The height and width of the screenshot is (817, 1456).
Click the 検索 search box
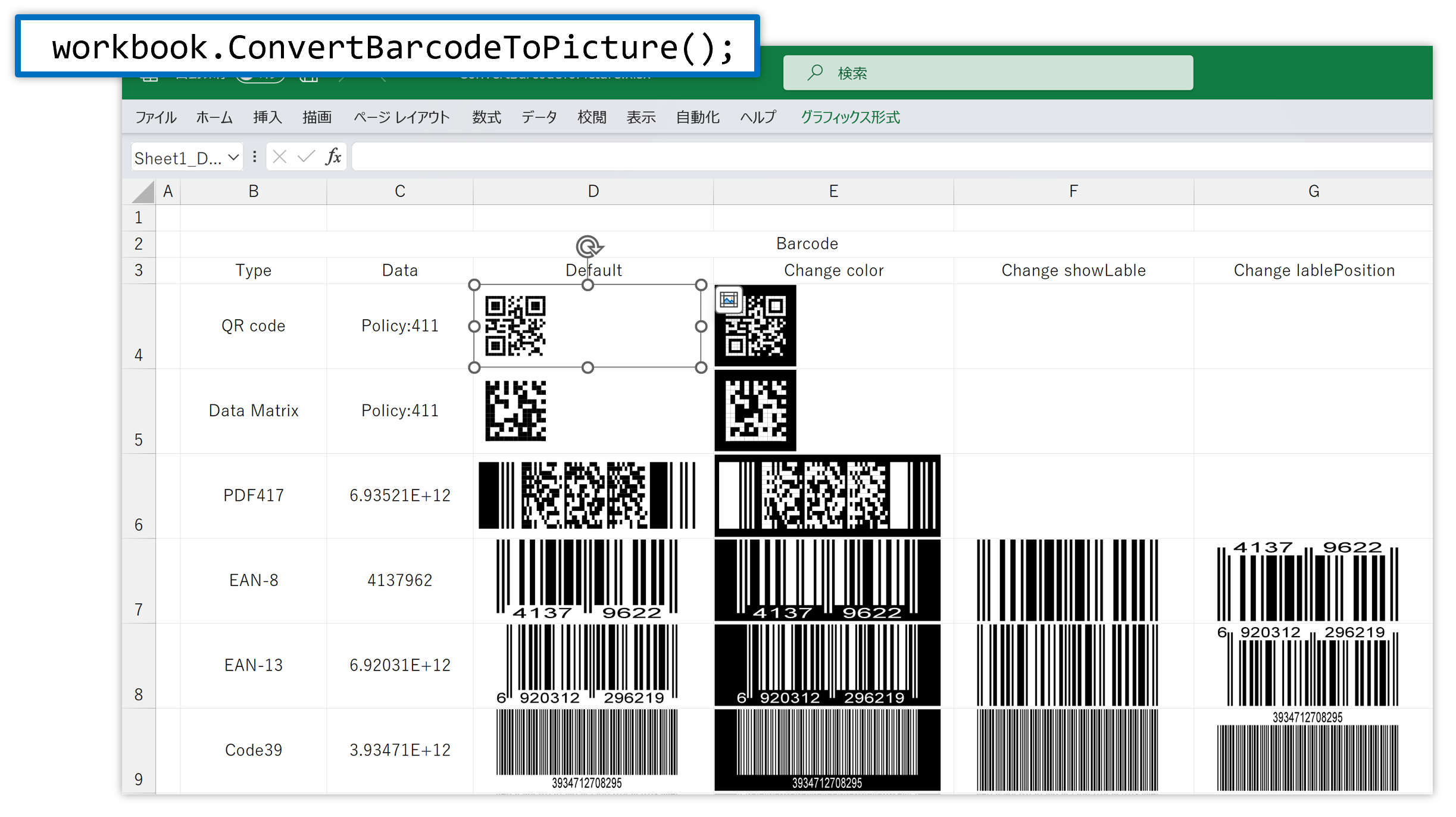(988, 73)
